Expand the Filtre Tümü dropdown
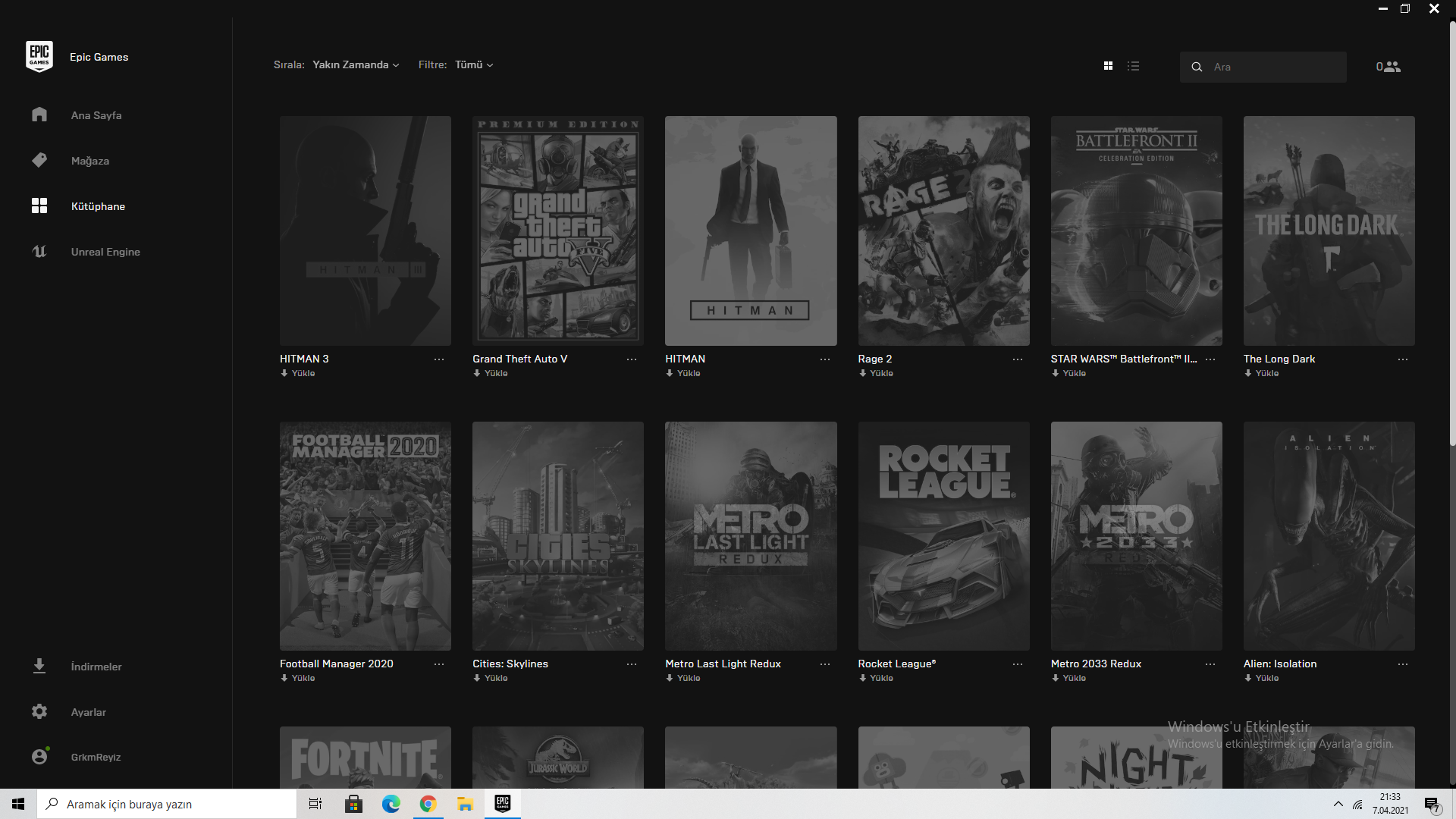This screenshot has height=819, width=1456. click(474, 64)
